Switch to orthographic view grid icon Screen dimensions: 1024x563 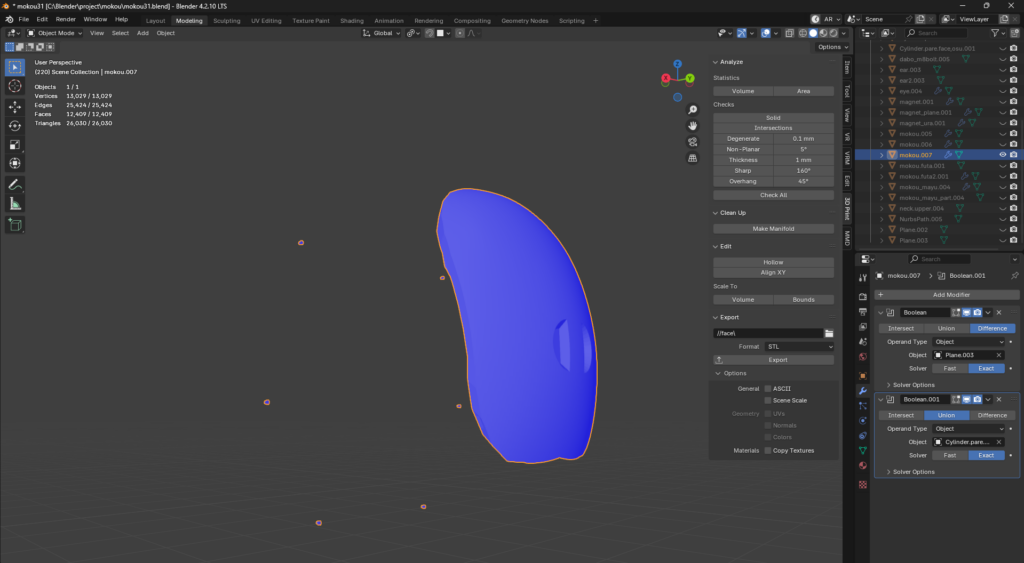coord(692,158)
